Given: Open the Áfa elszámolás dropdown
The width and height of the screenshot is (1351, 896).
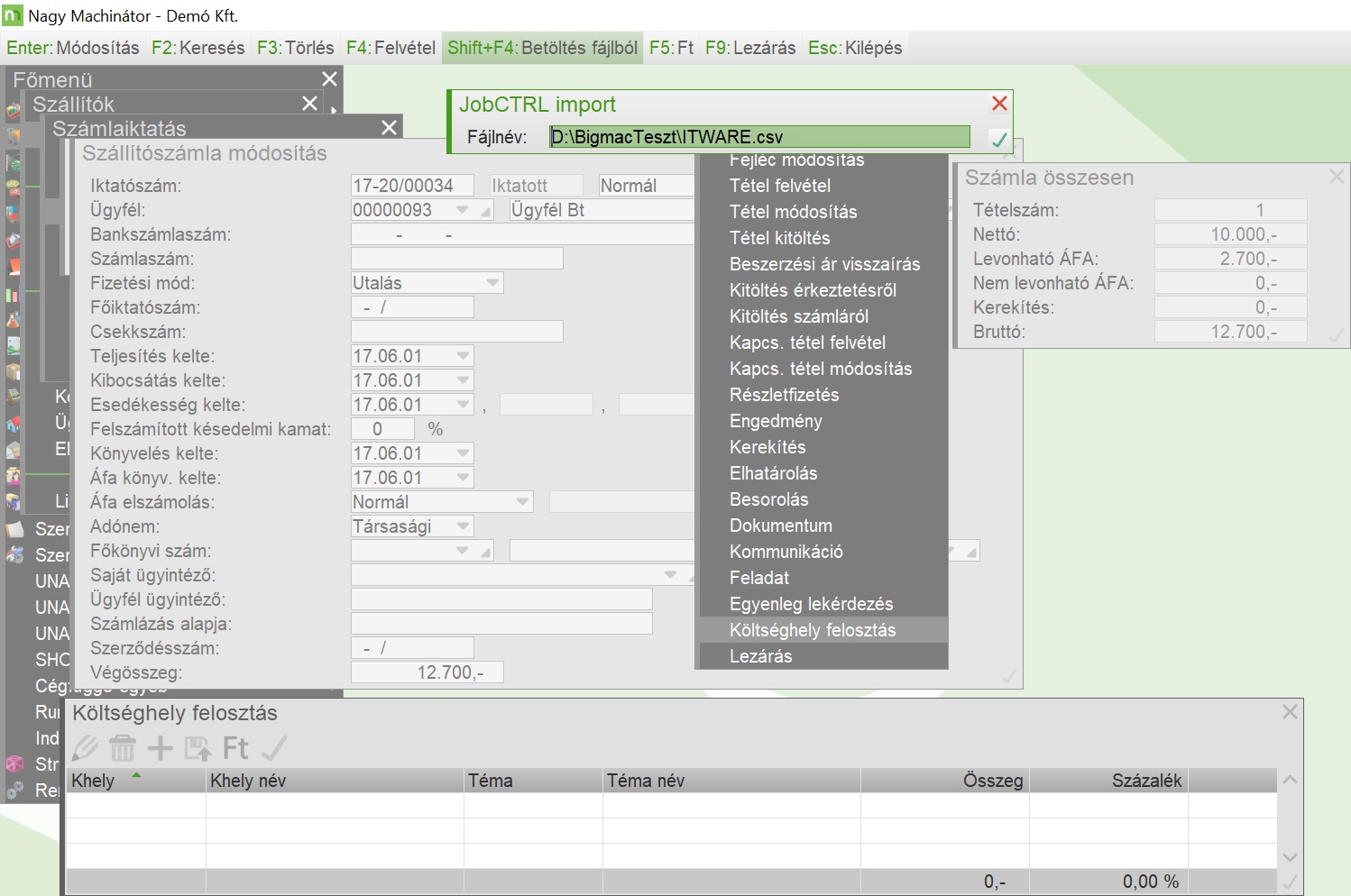Looking at the screenshot, I should coord(522,502).
